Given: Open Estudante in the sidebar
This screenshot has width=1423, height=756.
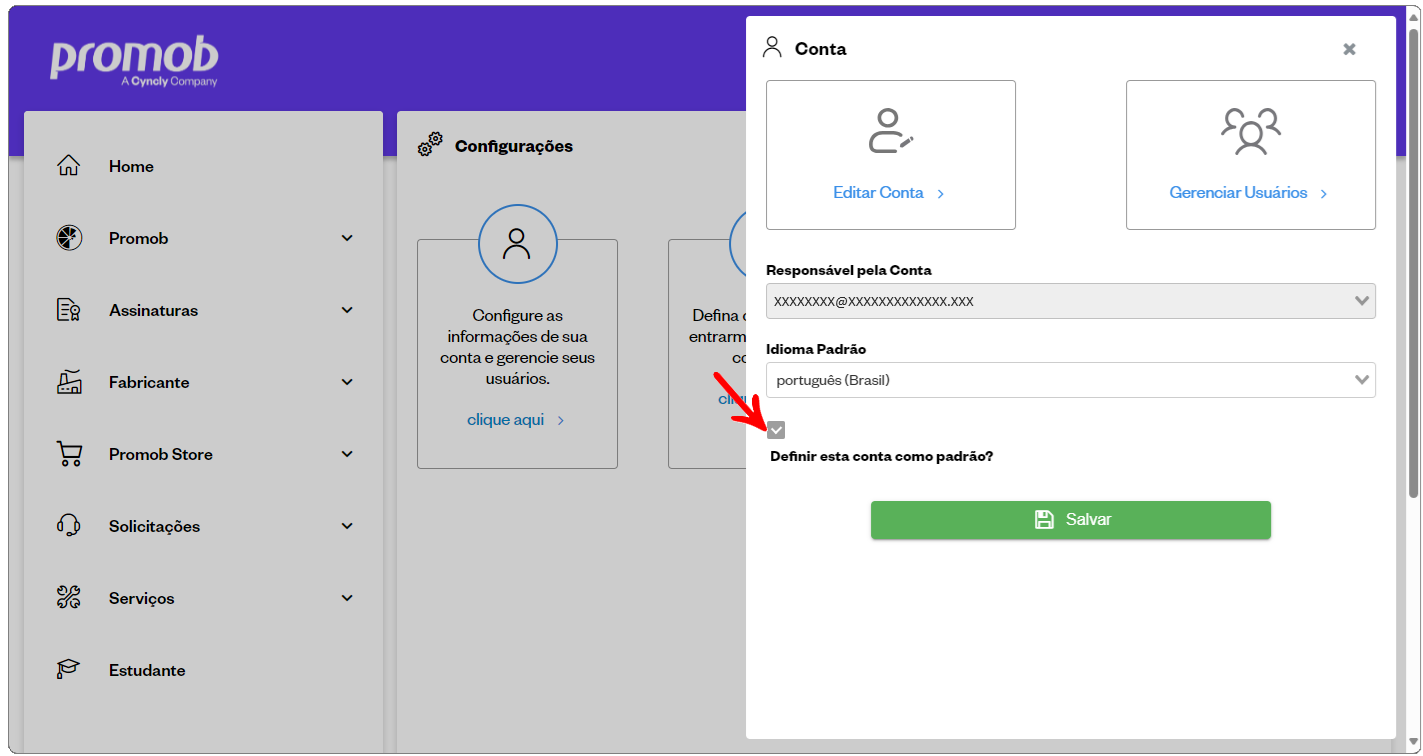Looking at the screenshot, I should pyautogui.click(x=147, y=671).
